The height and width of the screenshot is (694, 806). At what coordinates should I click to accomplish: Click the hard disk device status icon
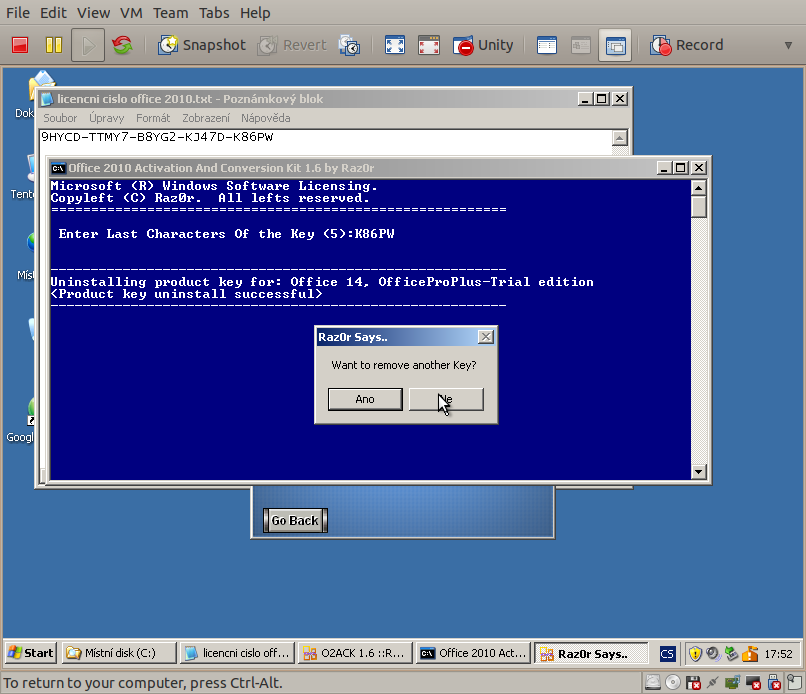point(653,682)
